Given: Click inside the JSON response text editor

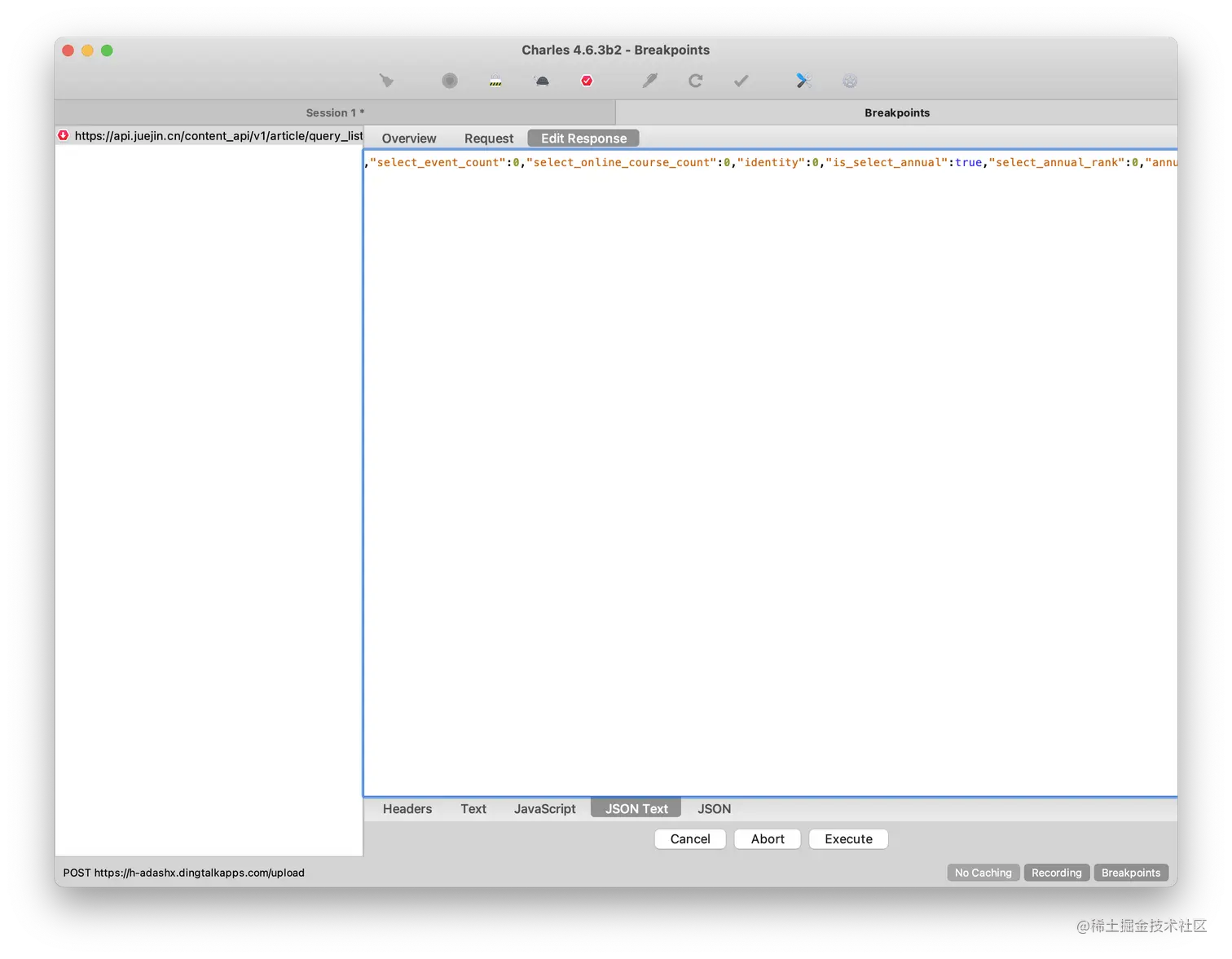Looking at the screenshot, I should point(771,473).
